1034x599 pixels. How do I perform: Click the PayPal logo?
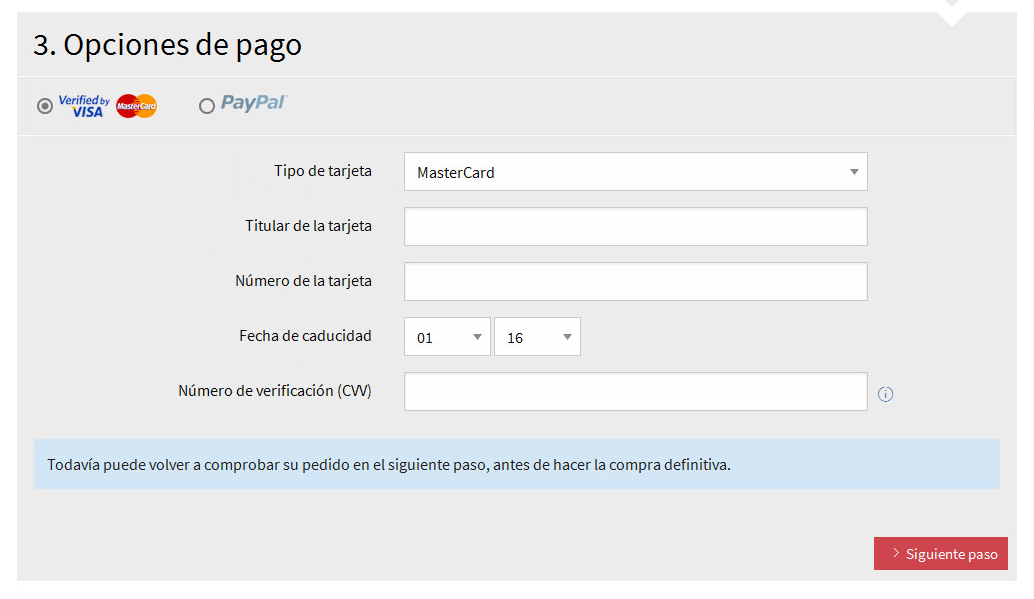coord(253,103)
